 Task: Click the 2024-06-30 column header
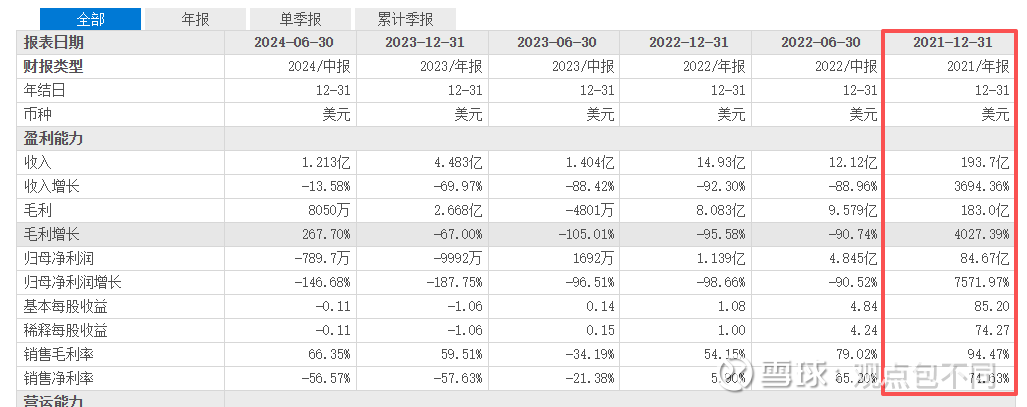pos(290,43)
